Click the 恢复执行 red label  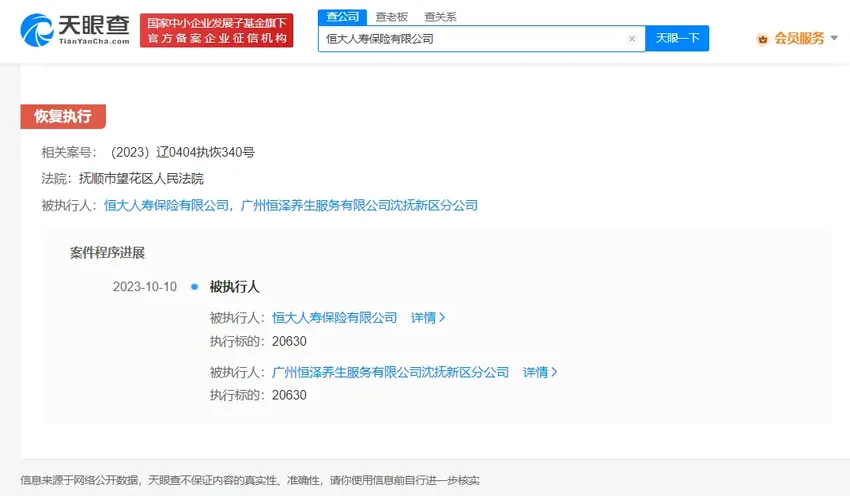click(63, 117)
